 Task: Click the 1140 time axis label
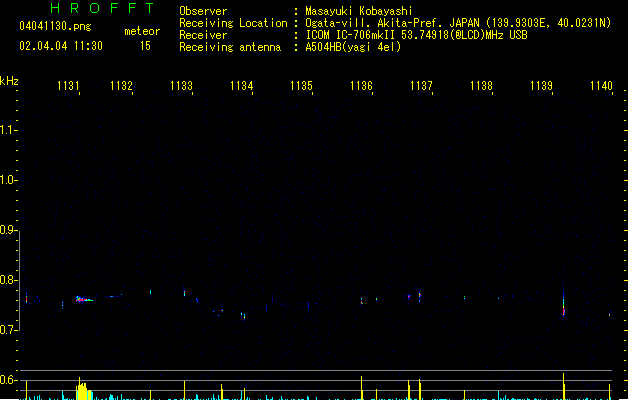(601, 86)
